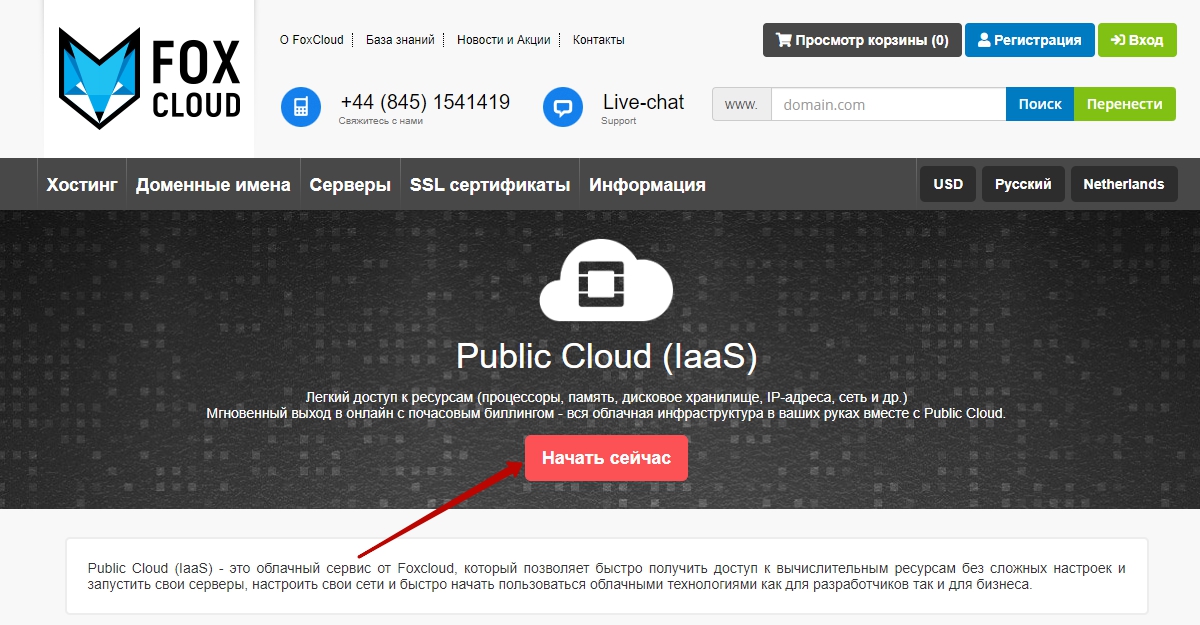
Task: Click the login arrow icon in the Вход button
Action: [x=1117, y=41]
